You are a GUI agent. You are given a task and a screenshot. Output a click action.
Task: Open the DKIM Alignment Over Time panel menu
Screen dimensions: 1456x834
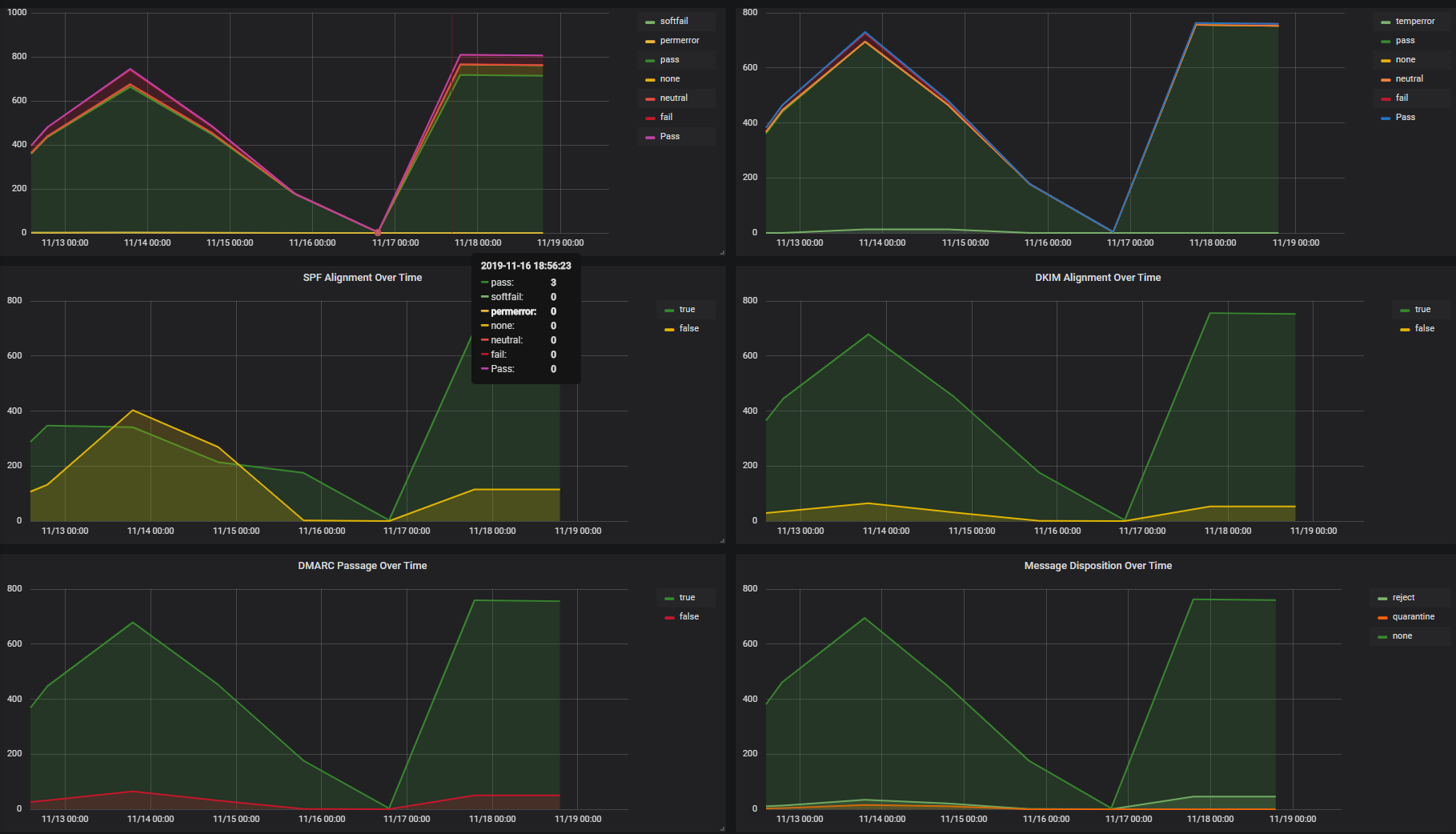(x=1097, y=278)
